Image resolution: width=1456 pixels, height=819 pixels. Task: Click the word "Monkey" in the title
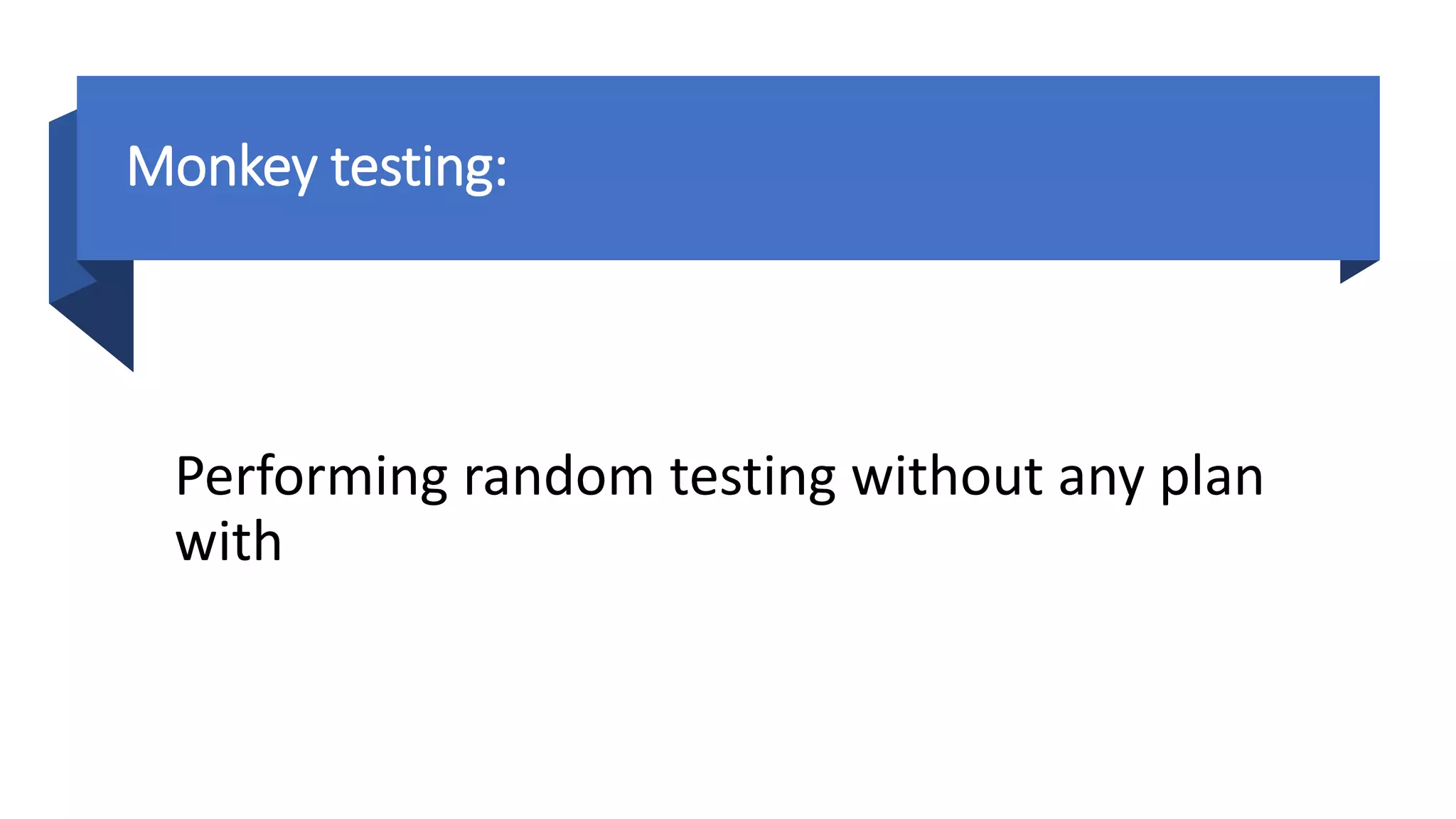click(x=221, y=167)
